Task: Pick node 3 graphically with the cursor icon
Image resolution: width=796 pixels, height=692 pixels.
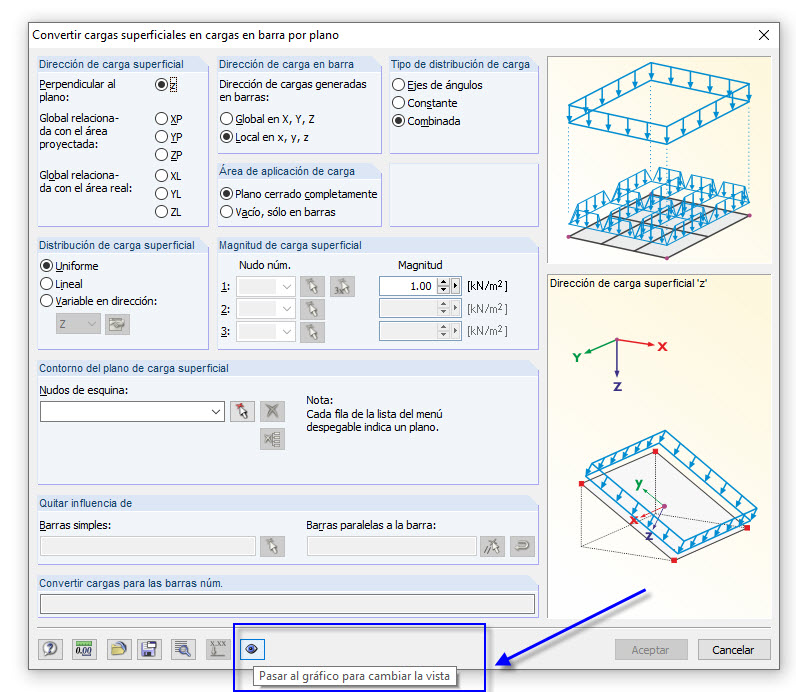Action: (x=312, y=332)
